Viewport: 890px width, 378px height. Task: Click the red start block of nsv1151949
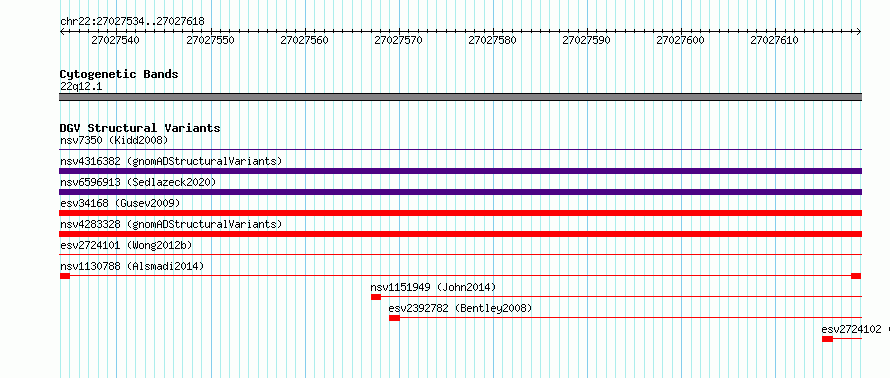376,297
